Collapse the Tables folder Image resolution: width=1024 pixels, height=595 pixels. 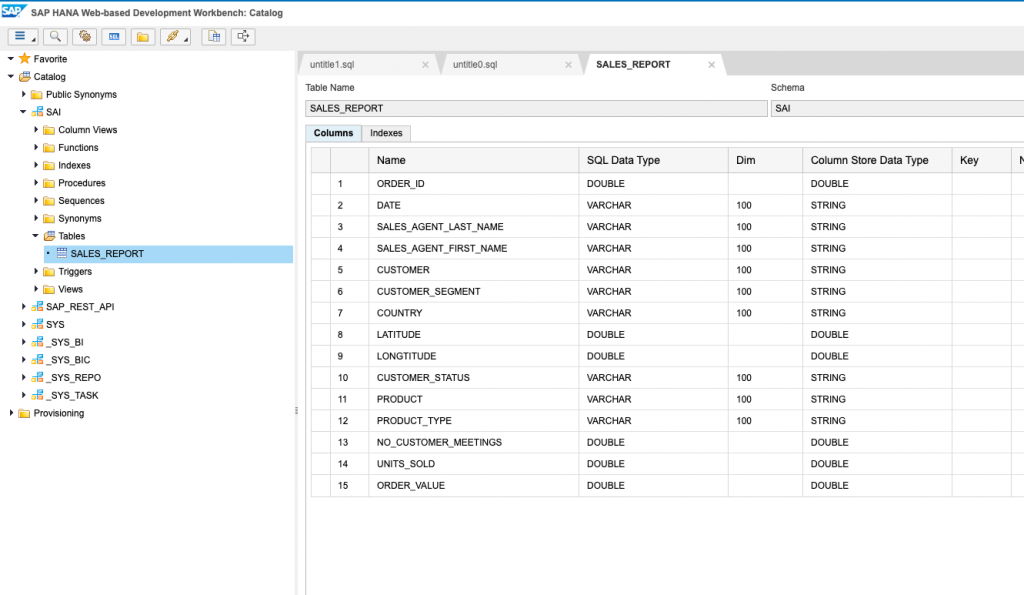pos(35,236)
